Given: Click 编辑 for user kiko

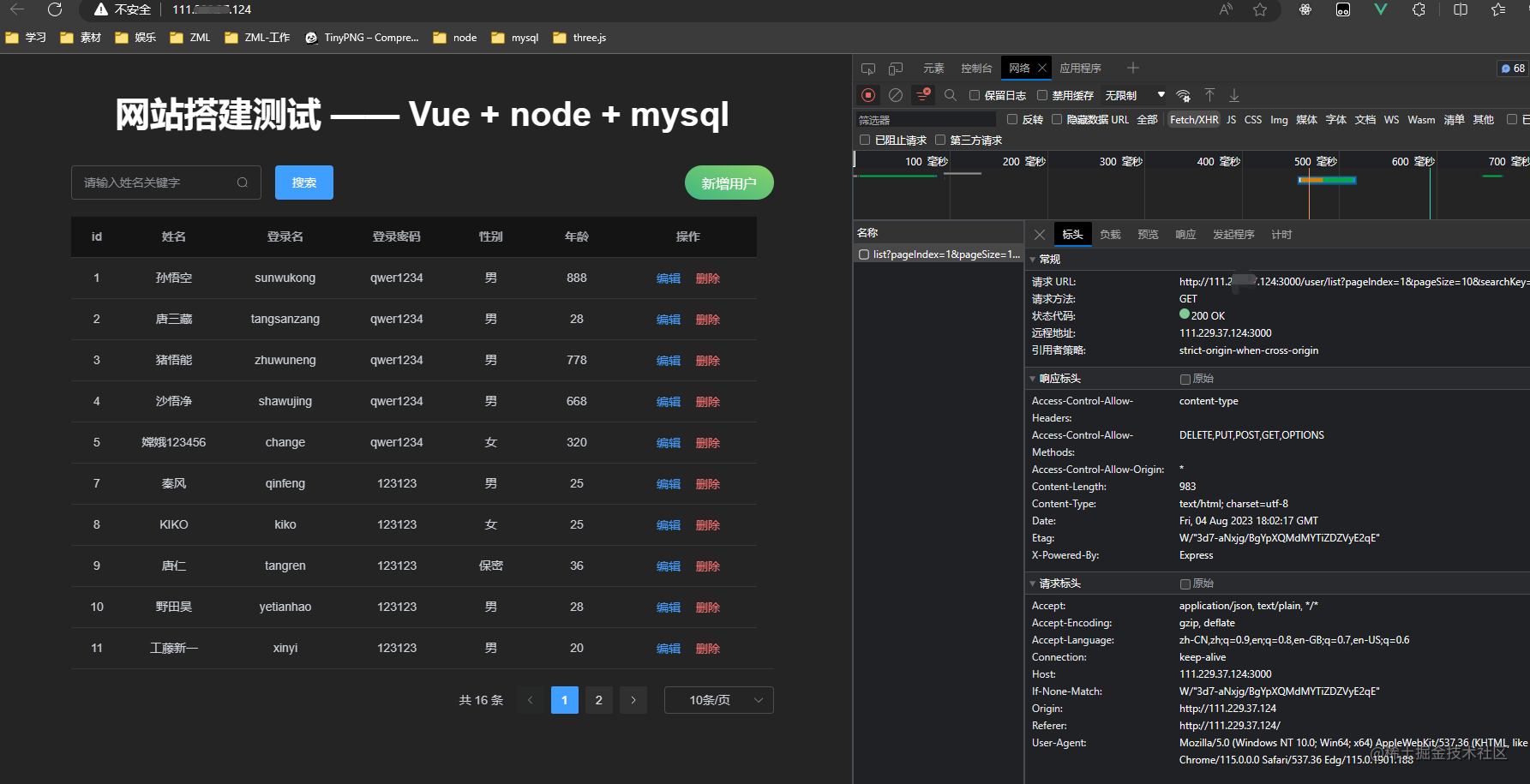Looking at the screenshot, I should 669,525.
